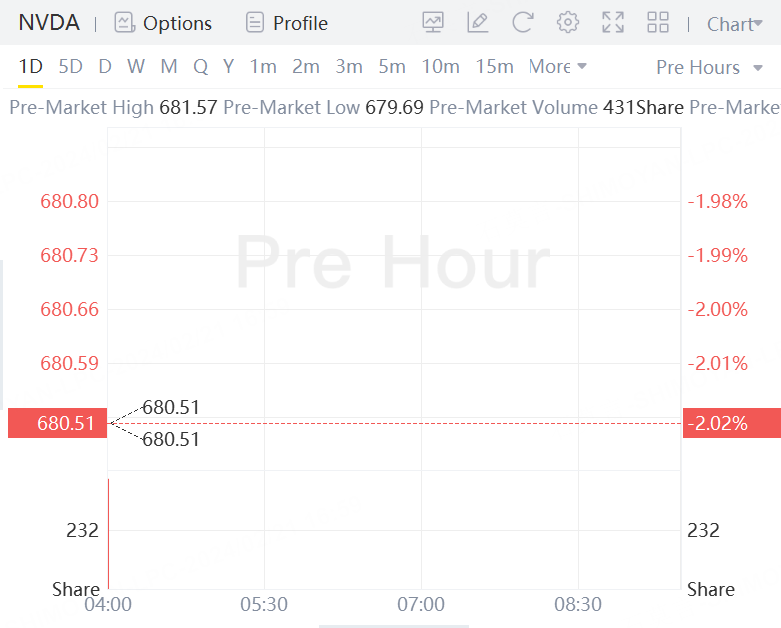Open the Pre Hours session dropdown

709,67
